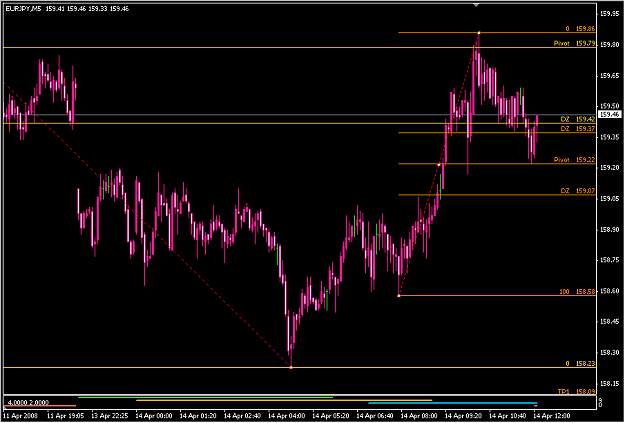Click the indicator values '4.0000 2.0000'
Screen dimensions: 625x423
28,403
